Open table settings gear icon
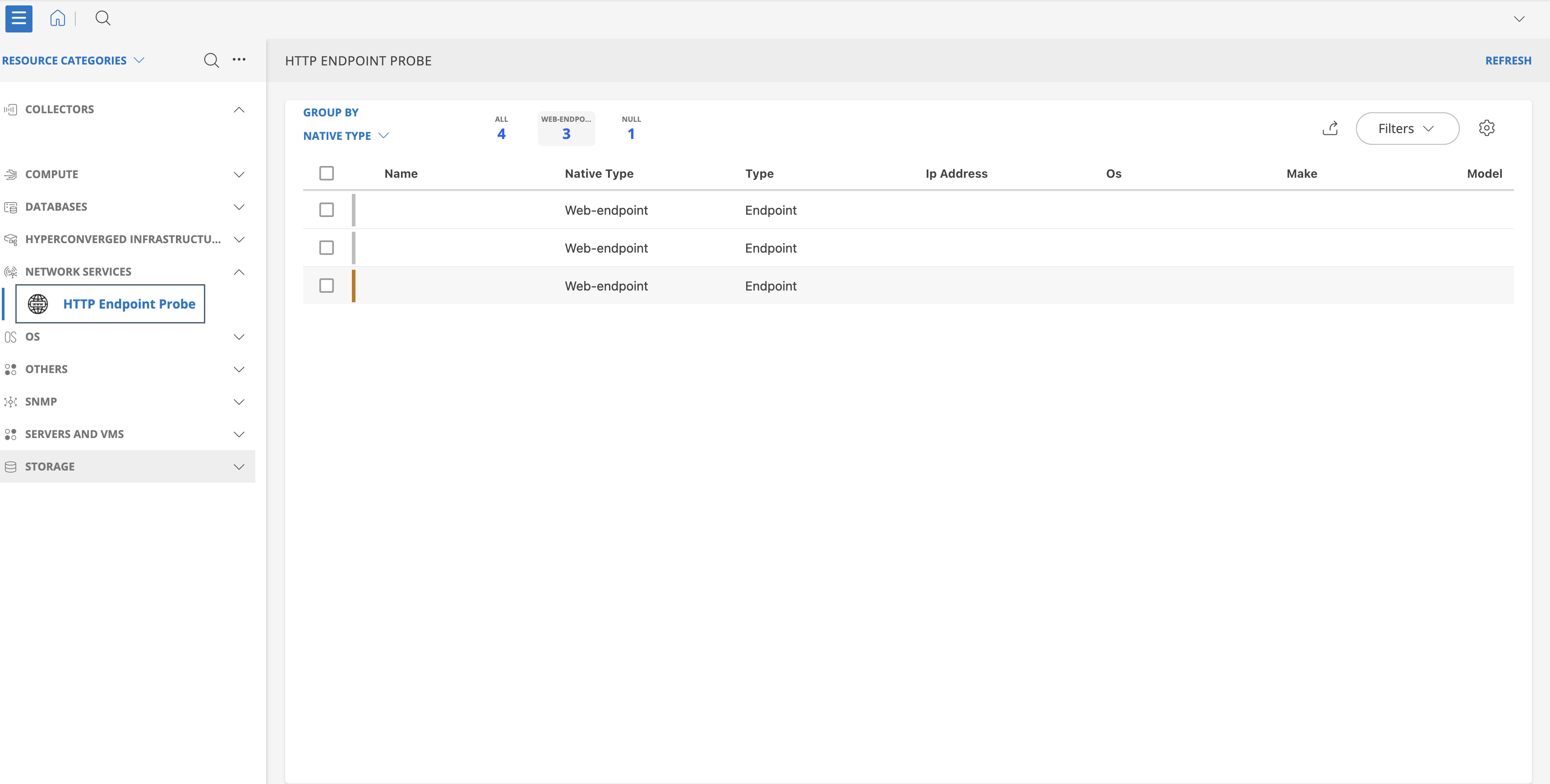 tap(1486, 128)
